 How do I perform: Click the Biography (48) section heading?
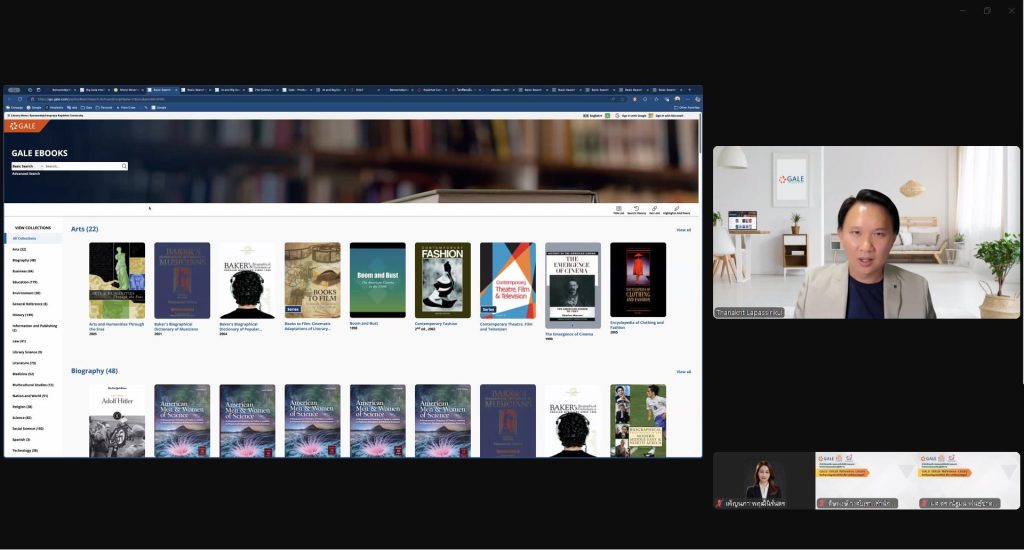pyautogui.click(x=94, y=371)
